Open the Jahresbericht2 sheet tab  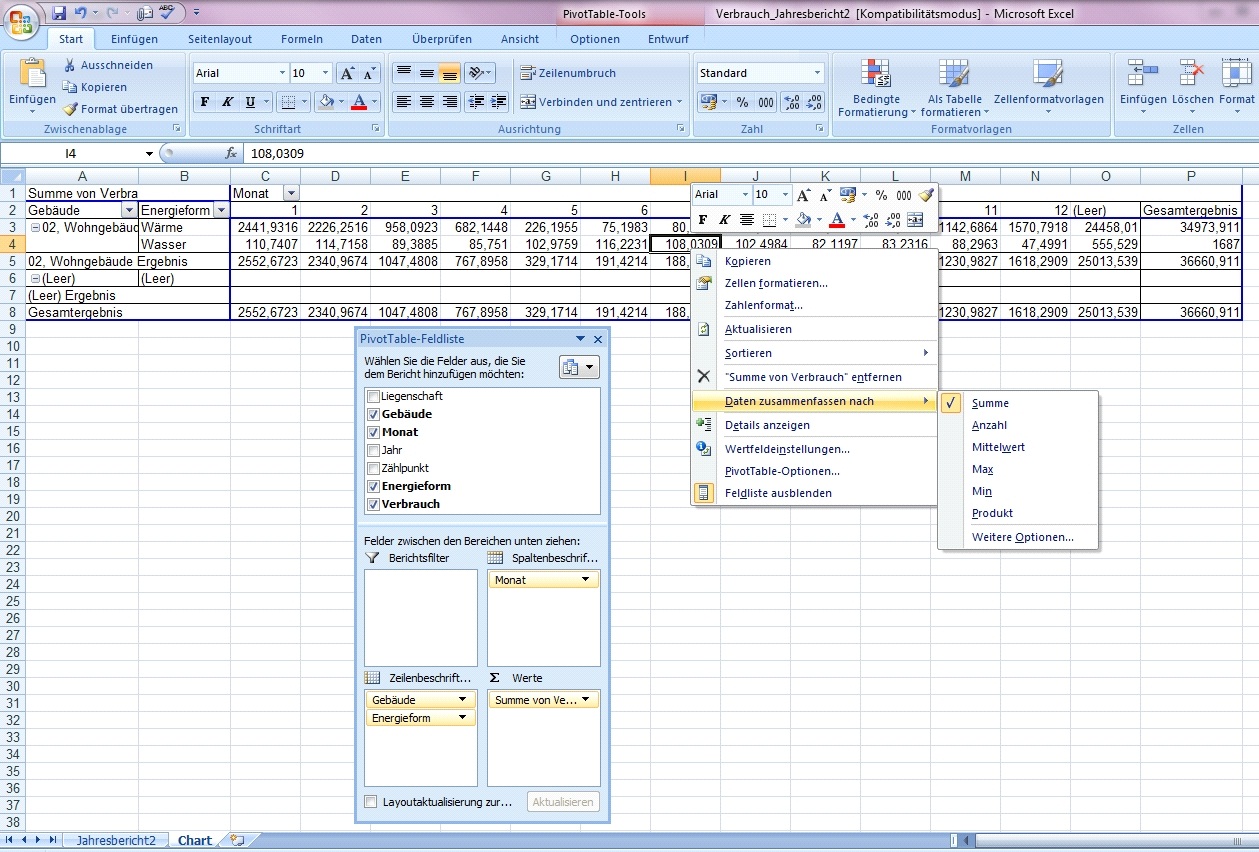[x=116, y=840]
